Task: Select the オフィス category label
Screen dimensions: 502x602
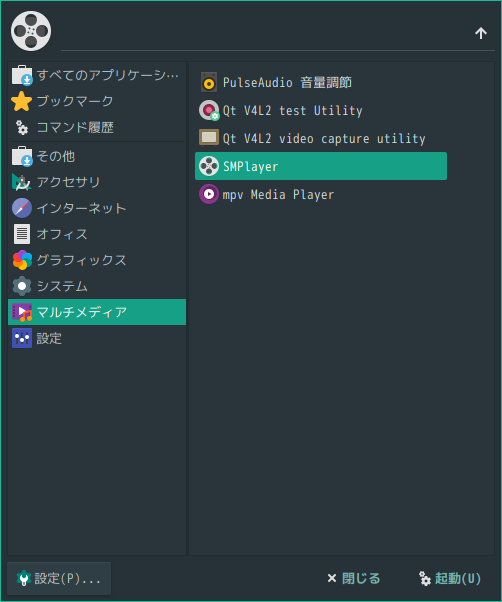Action: click(x=62, y=234)
